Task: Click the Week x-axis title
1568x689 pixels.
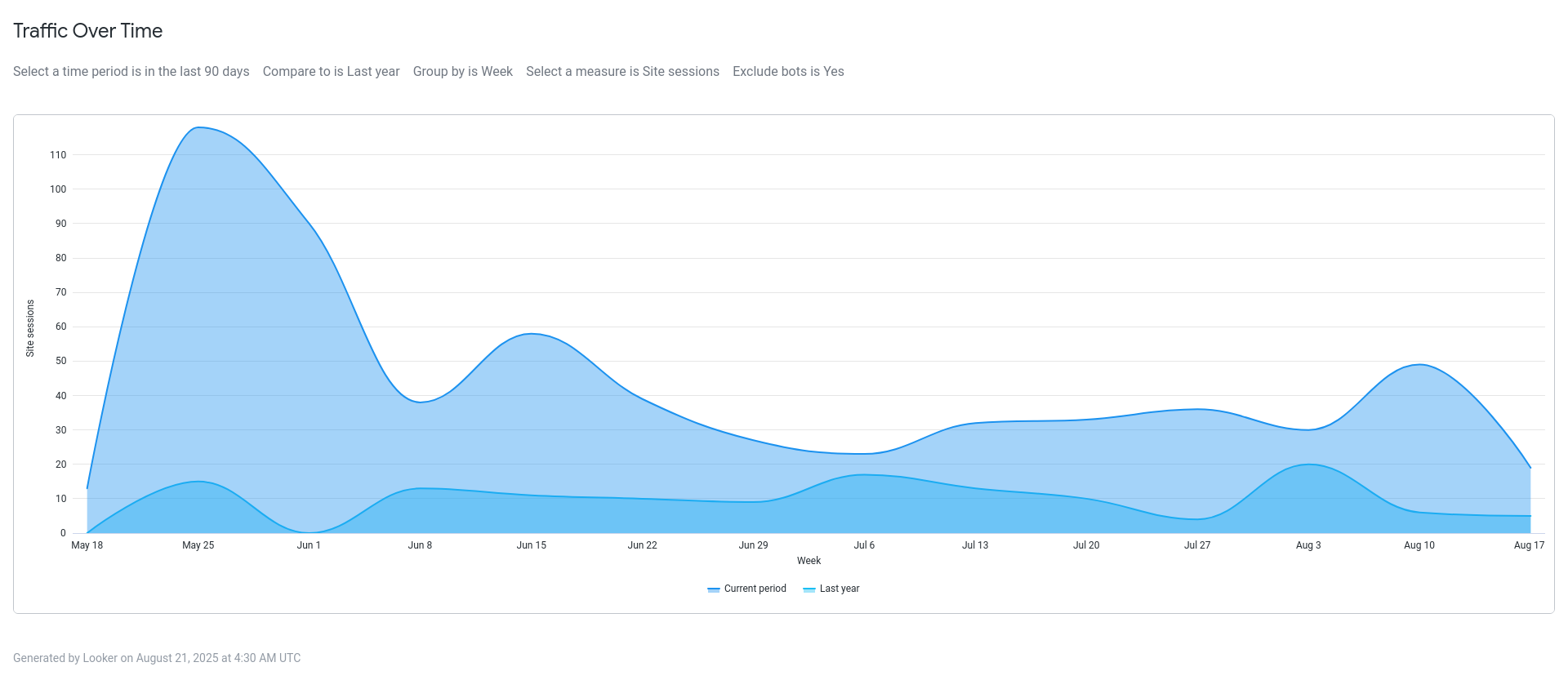Action: point(808,561)
